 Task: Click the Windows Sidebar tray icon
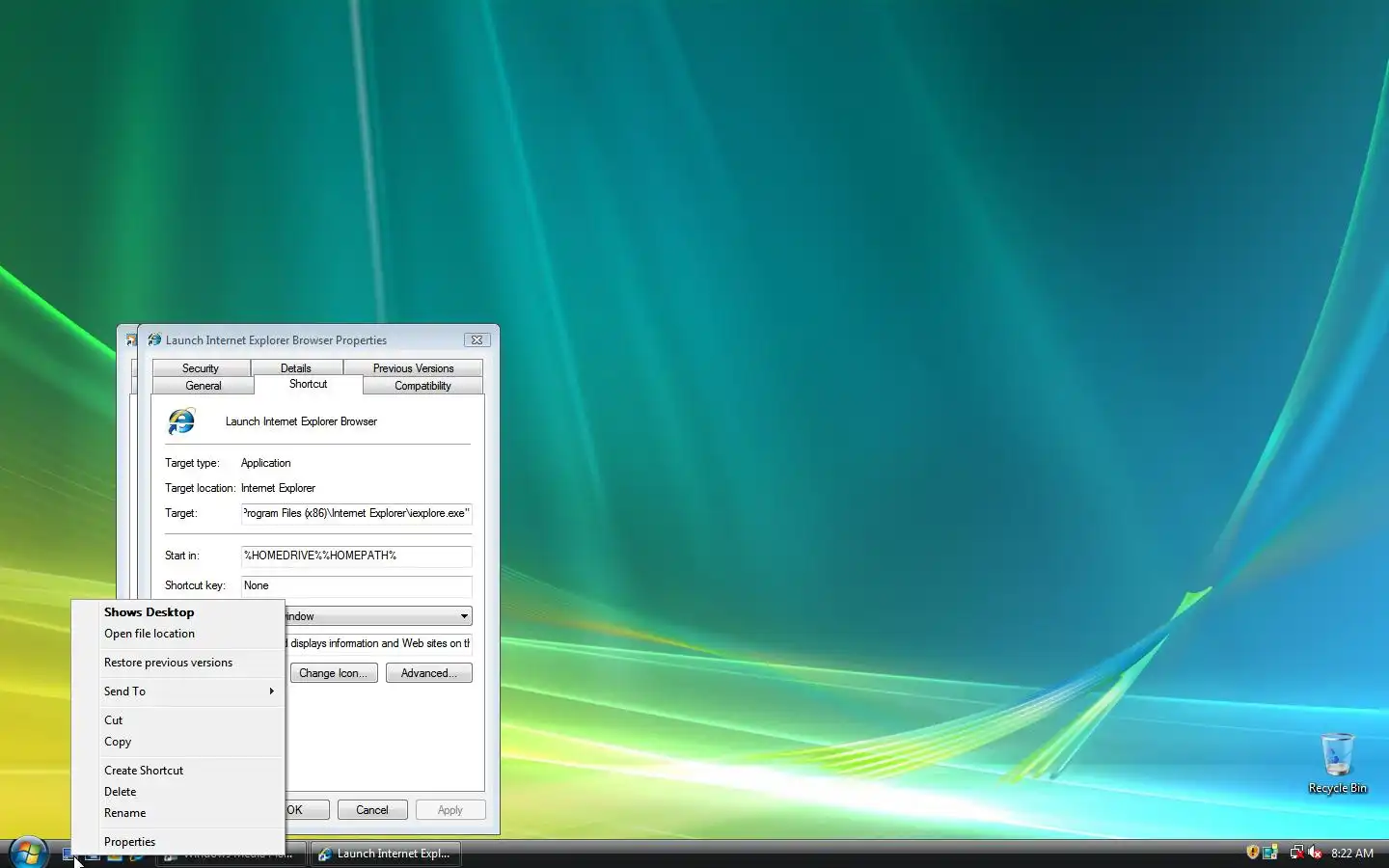click(1270, 853)
